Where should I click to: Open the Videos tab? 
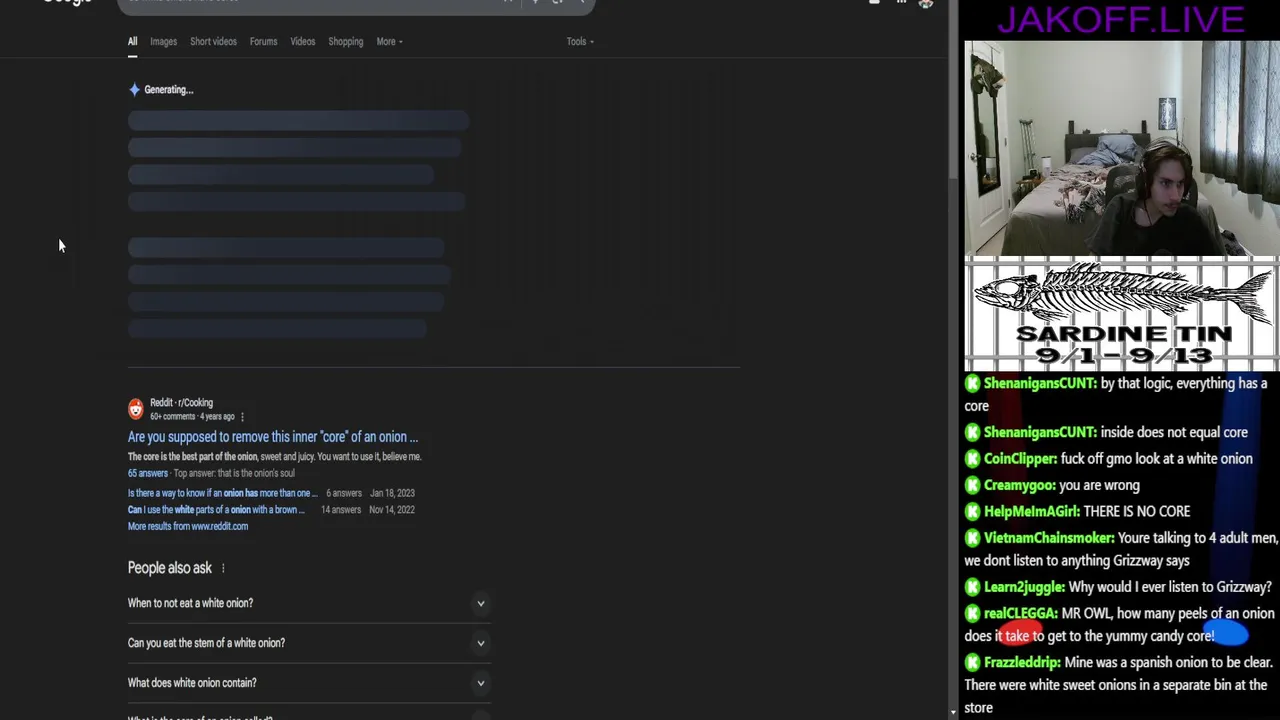[x=302, y=41]
